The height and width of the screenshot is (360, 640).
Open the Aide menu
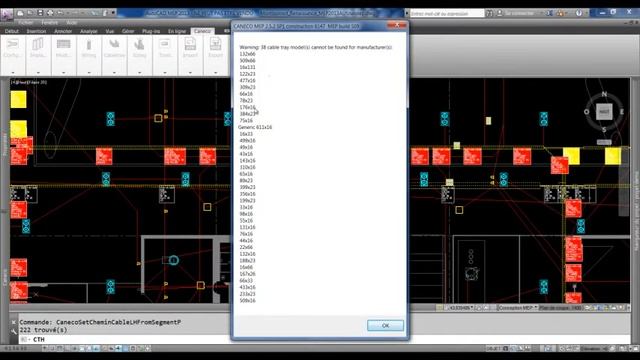pos(71,23)
